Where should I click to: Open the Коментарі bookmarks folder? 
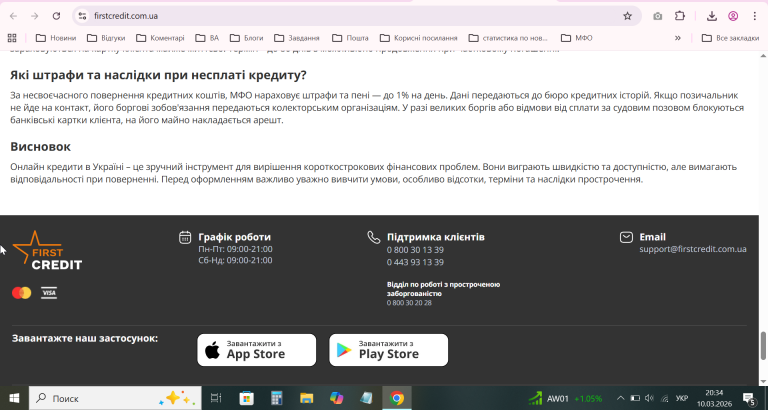(160, 38)
